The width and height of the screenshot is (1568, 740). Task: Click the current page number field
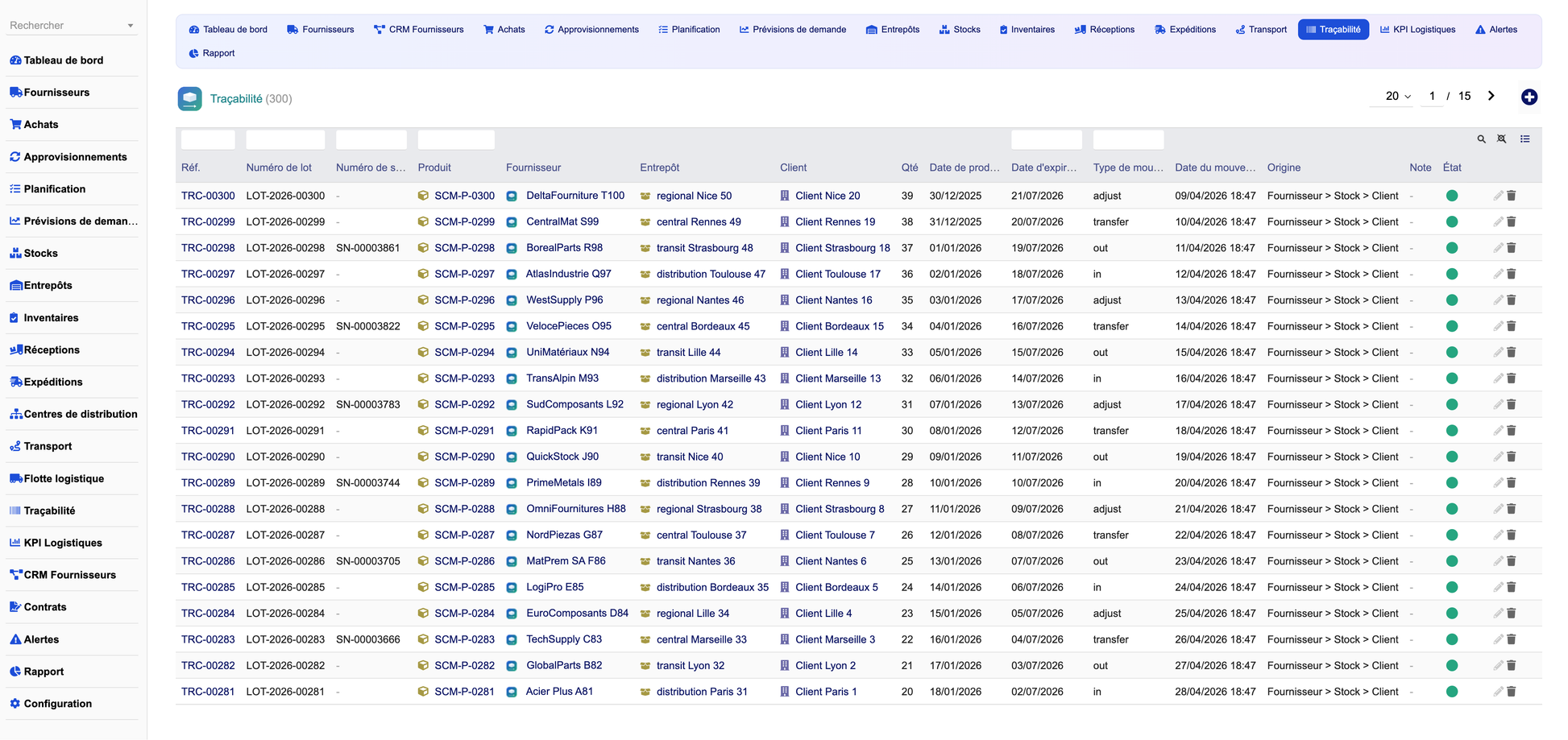[1432, 96]
